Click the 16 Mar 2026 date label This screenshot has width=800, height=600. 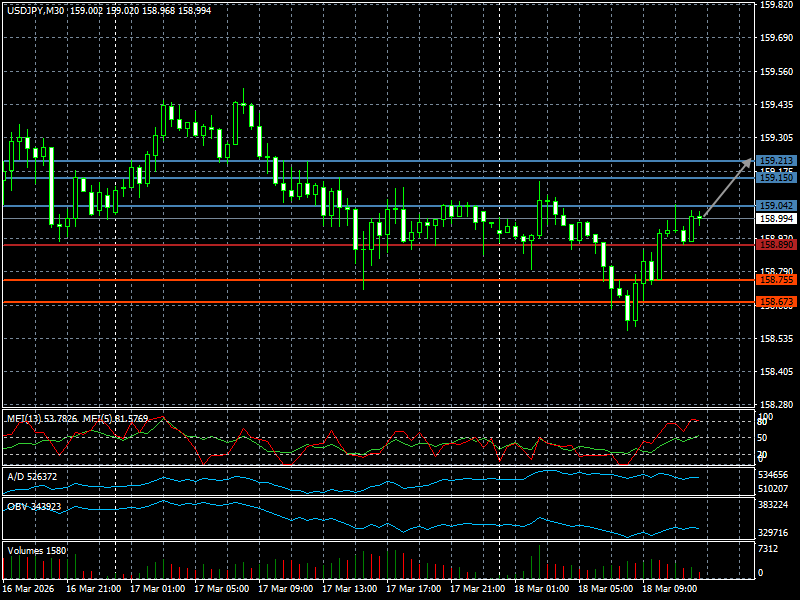coord(30,589)
